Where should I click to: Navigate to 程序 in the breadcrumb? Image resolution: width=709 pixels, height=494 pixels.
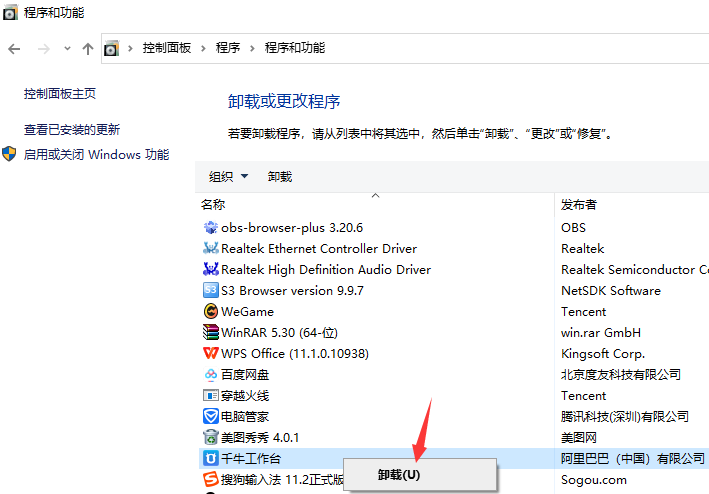tap(228, 48)
